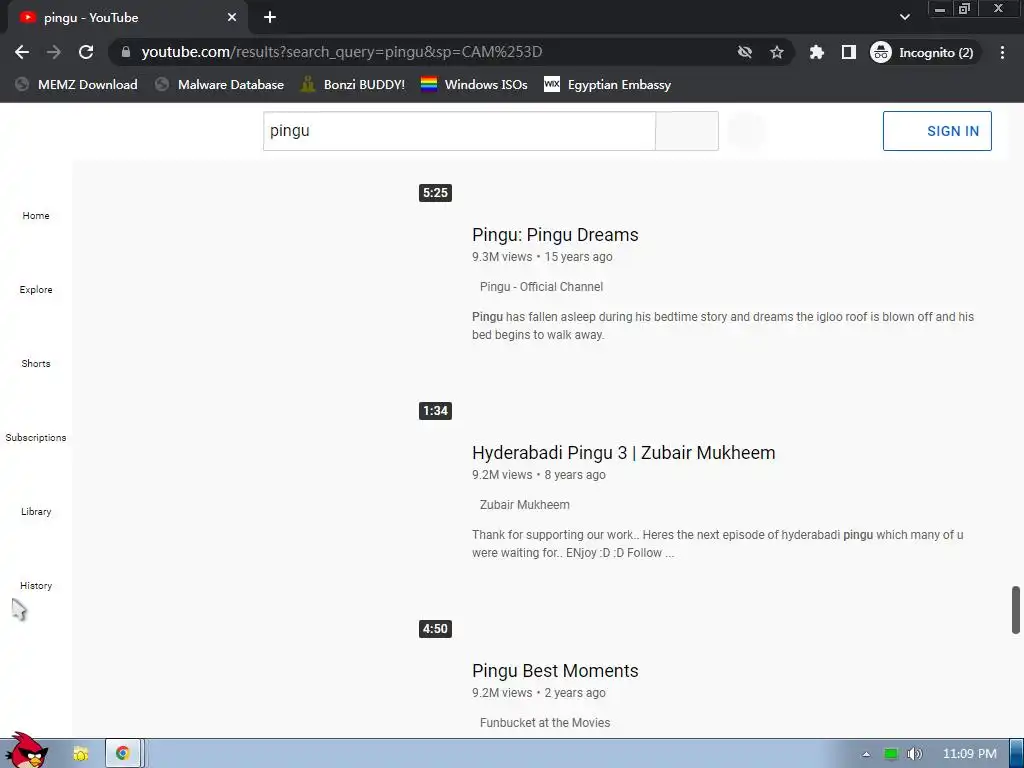The height and width of the screenshot is (768, 1024).
Task: Select the pingu - YouTube tab
Action: [127, 18]
